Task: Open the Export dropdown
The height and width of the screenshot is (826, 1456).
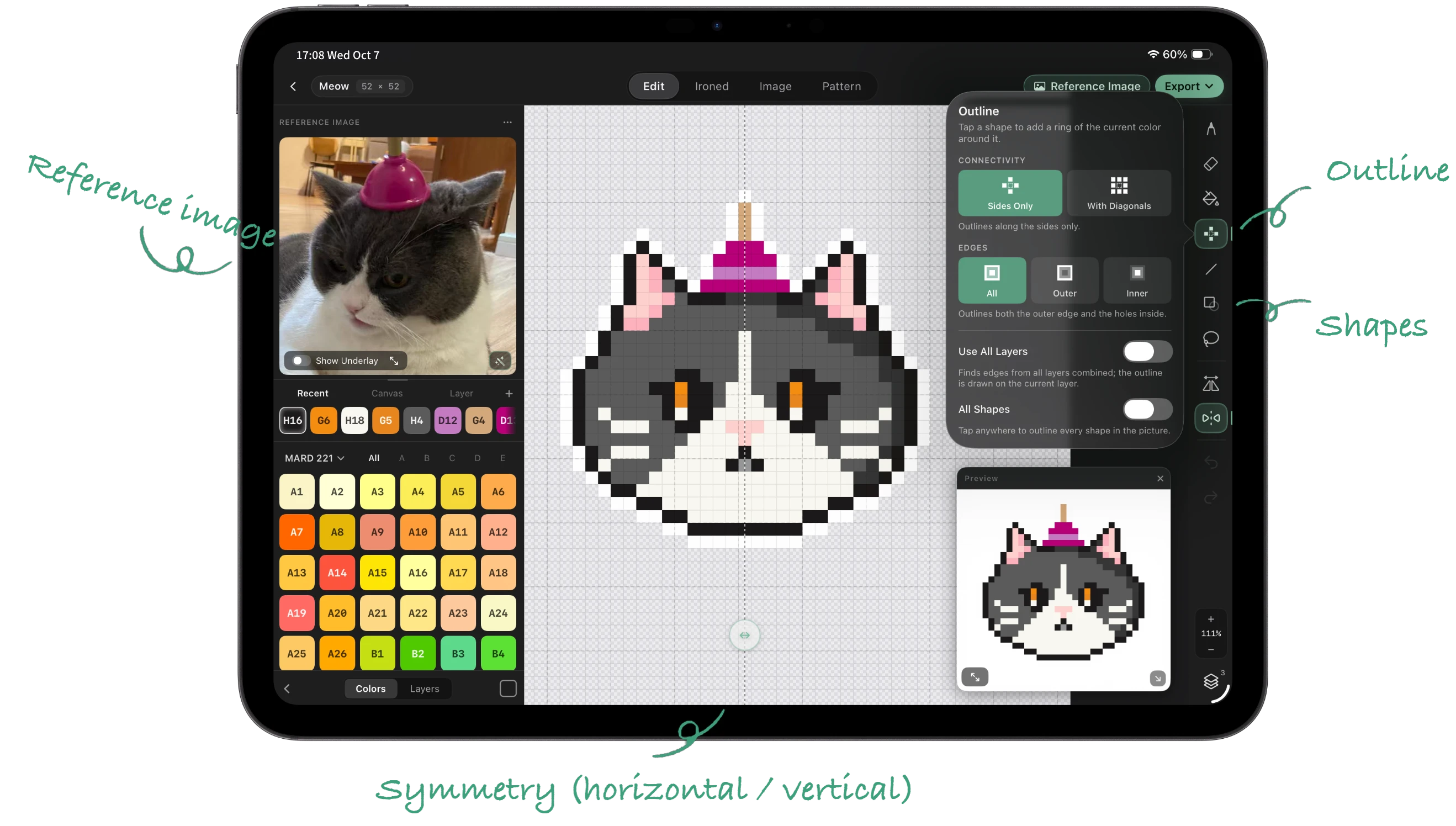Action: click(x=1188, y=86)
